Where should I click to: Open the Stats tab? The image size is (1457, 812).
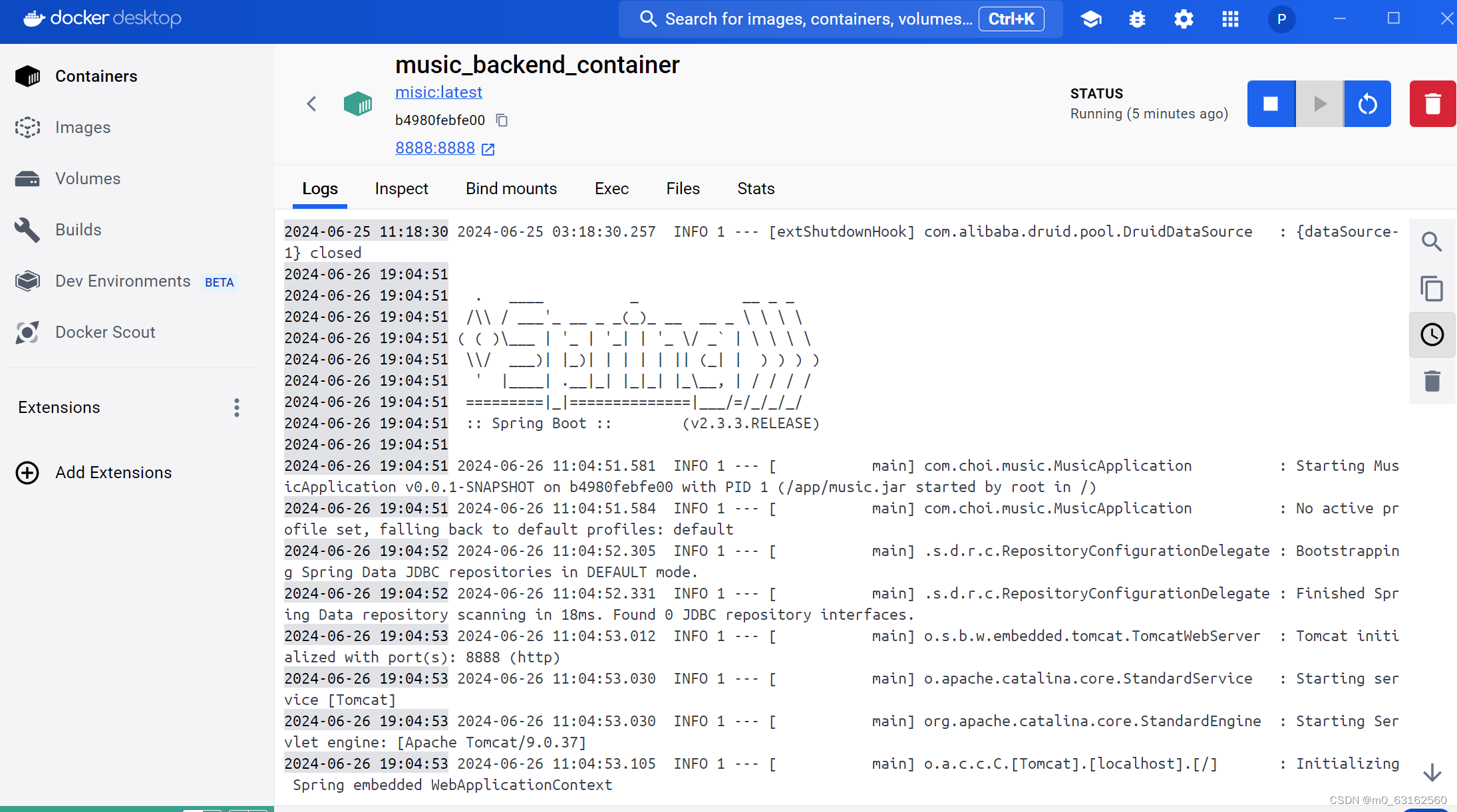coord(756,189)
